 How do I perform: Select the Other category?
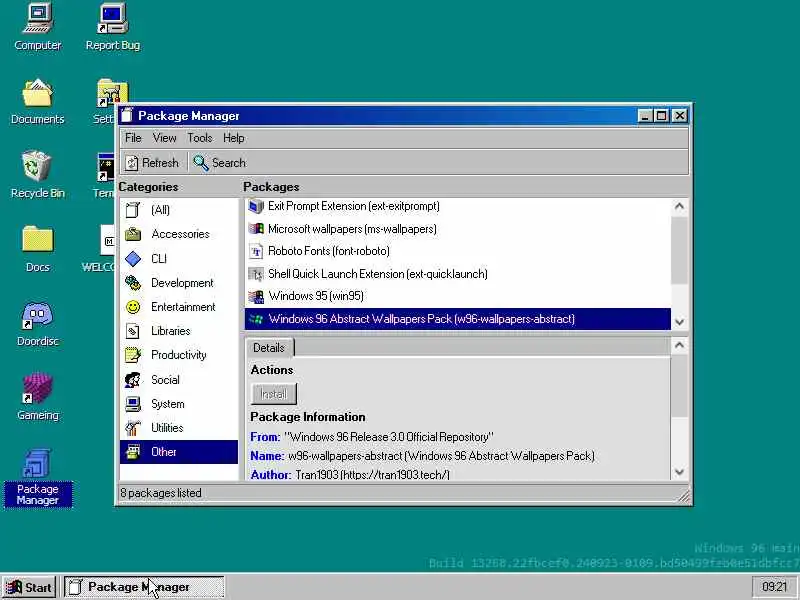(x=179, y=452)
